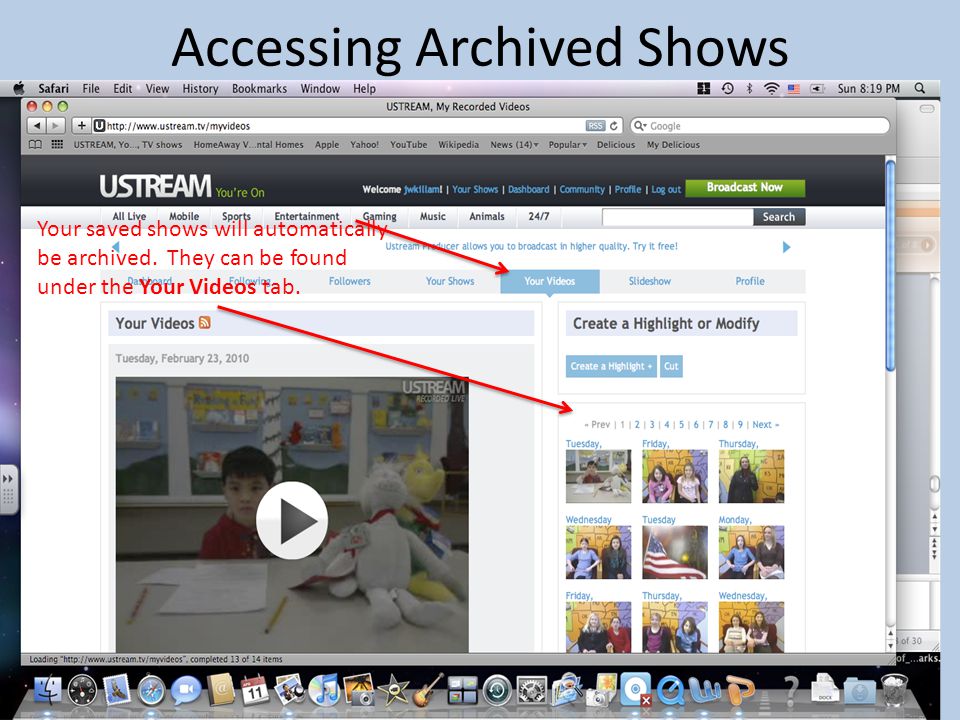Click the Cut button
Image resolution: width=960 pixels, height=720 pixels.
671,366
